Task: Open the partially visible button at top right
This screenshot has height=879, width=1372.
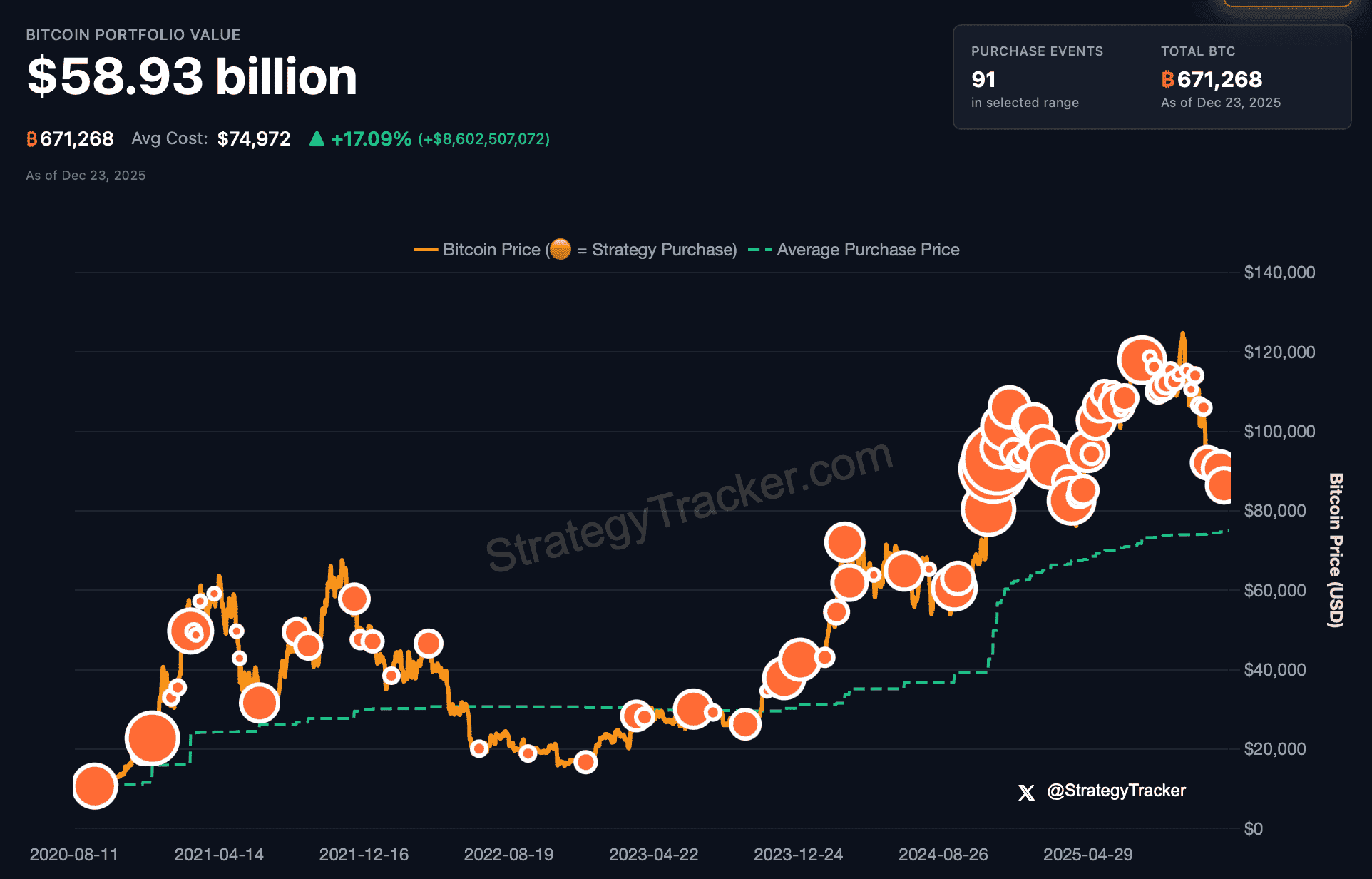Action: click(x=1288, y=4)
